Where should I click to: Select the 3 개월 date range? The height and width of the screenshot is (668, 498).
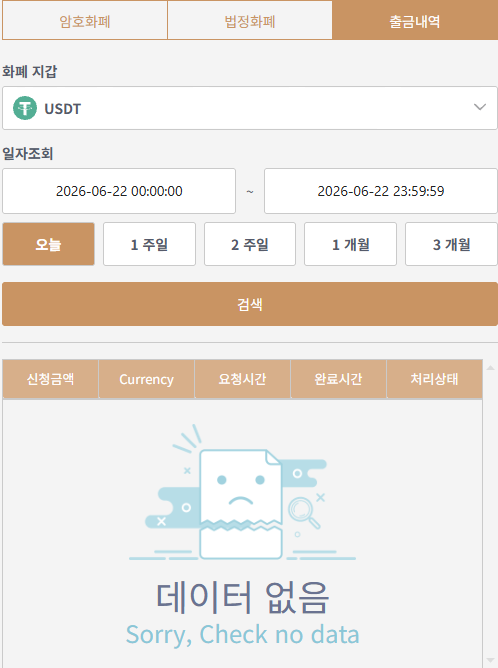[451, 244]
